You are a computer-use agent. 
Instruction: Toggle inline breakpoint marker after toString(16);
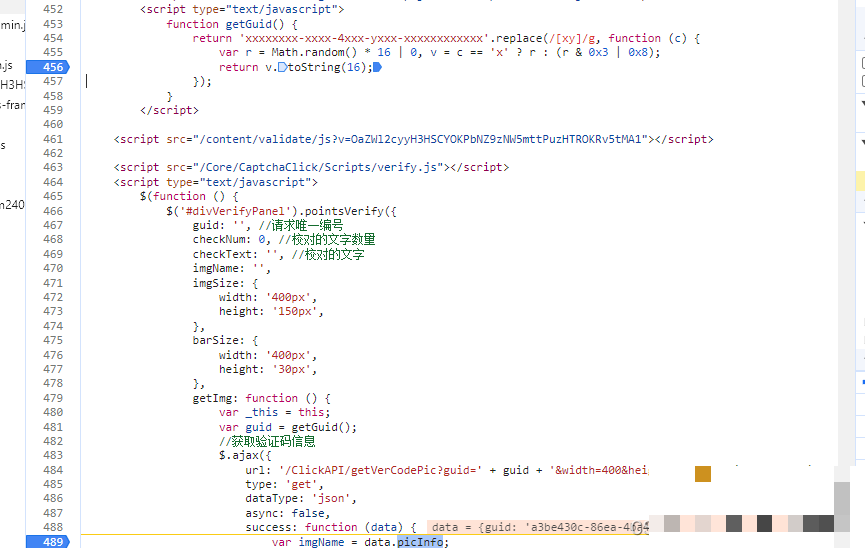point(377,67)
